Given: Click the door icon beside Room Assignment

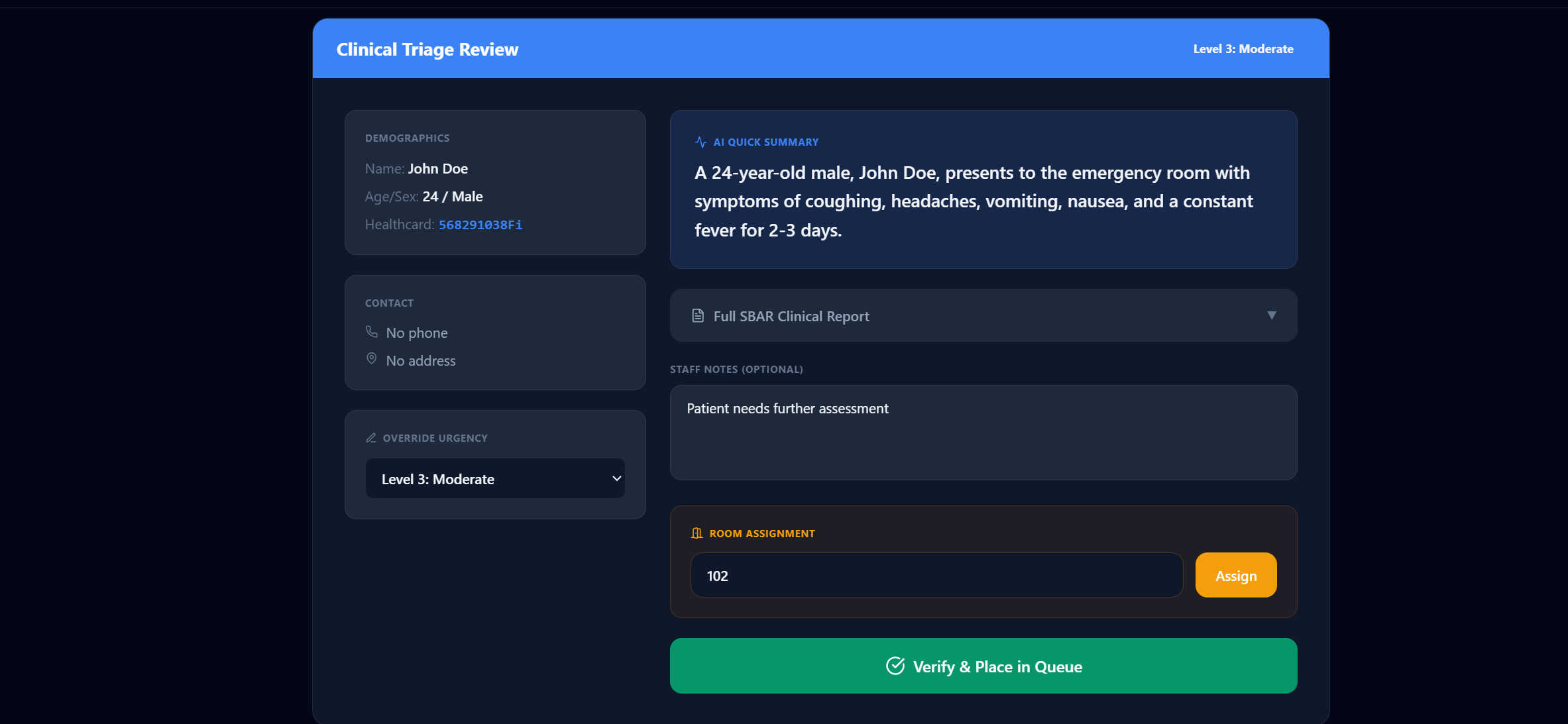Looking at the screenshot, I should [697, 533].
